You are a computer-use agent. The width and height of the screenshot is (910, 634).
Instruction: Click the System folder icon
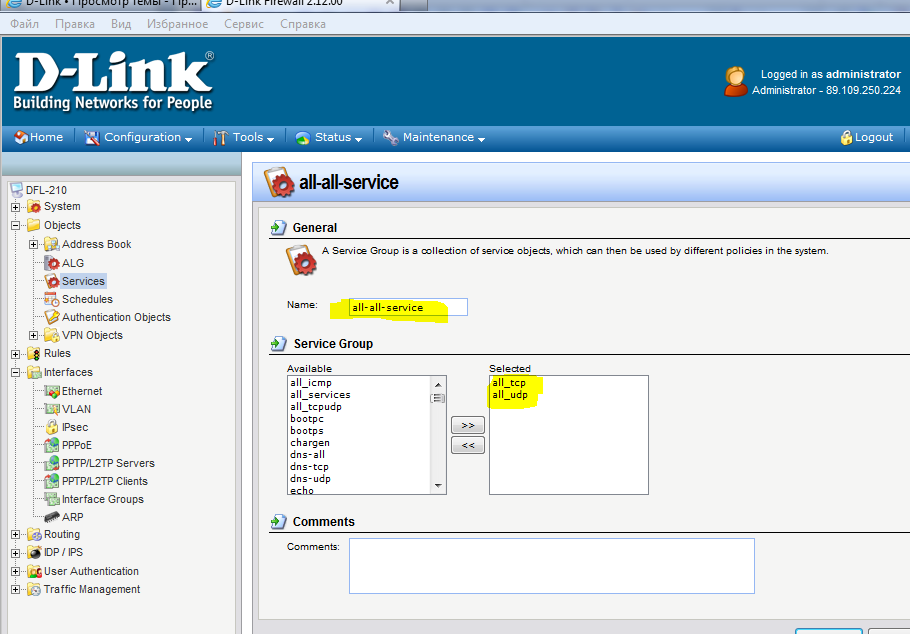[34, 207]
